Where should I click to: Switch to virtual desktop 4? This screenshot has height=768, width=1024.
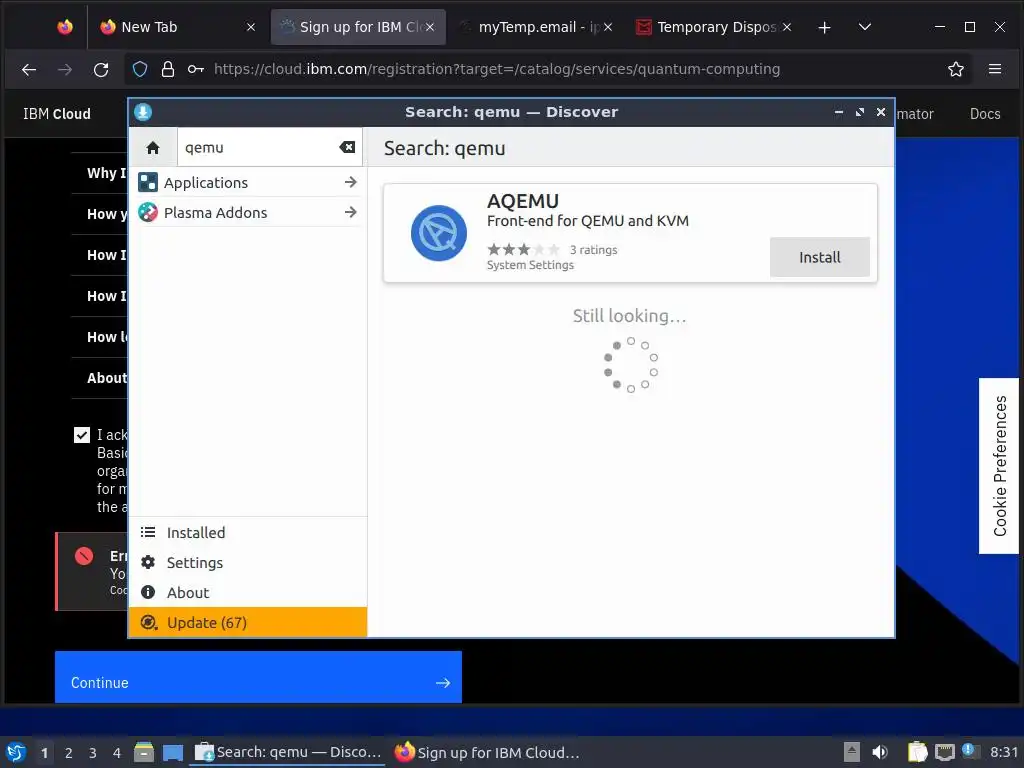pyautogui.click(x=117, y=753)
